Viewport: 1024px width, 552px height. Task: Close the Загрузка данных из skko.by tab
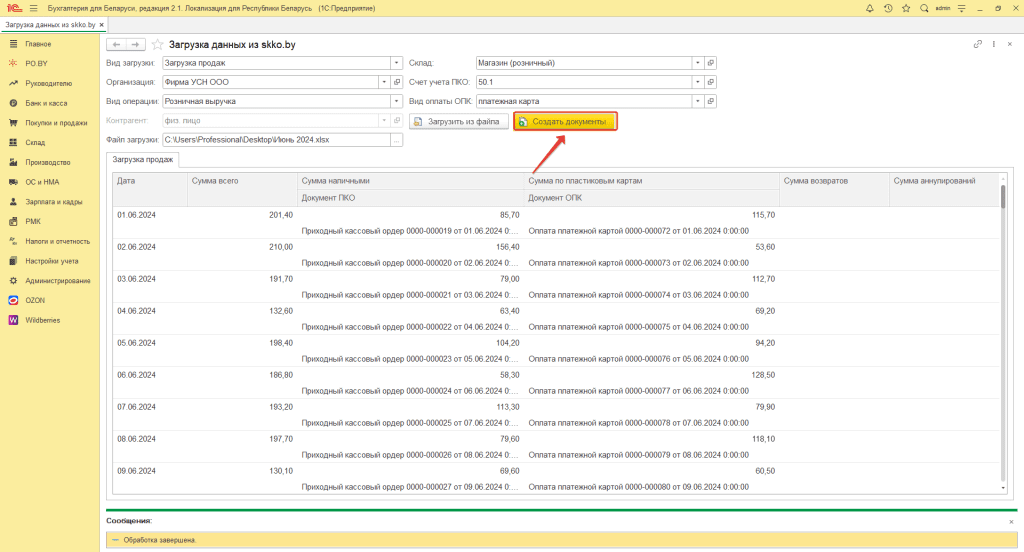pyautogui.click(x=101, y=25)
